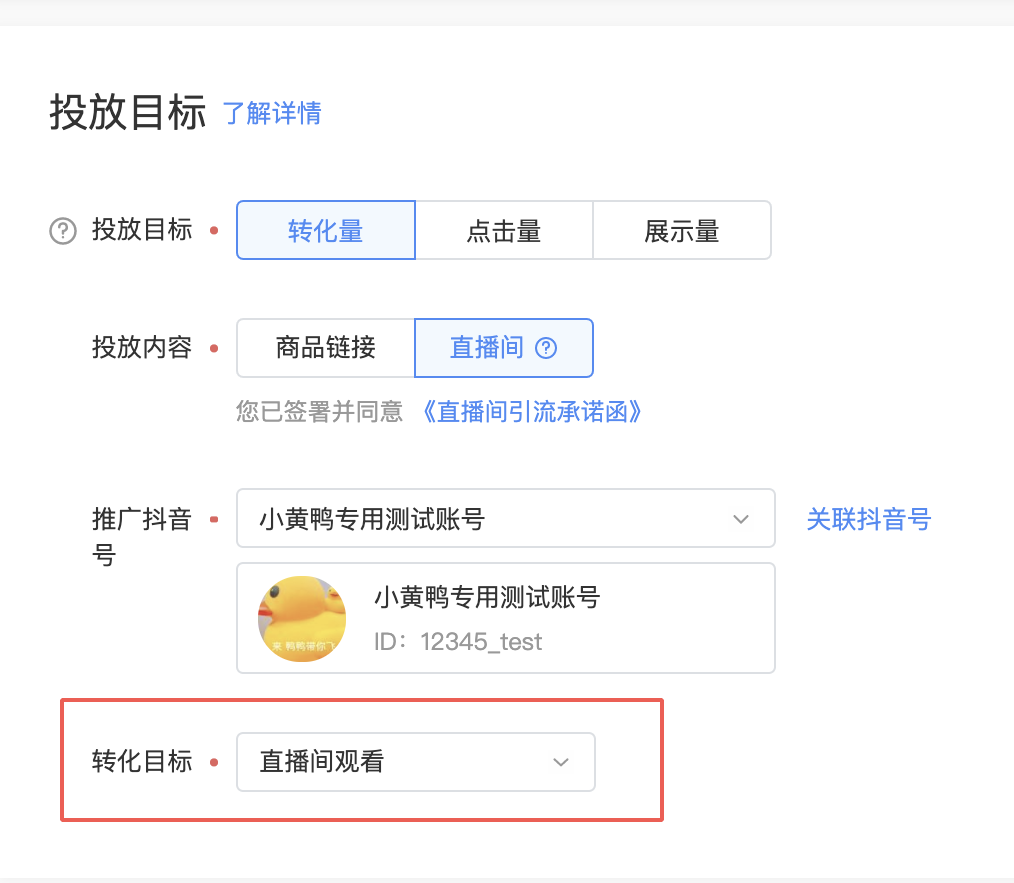Select 商品链接 as promotion content

325,348
